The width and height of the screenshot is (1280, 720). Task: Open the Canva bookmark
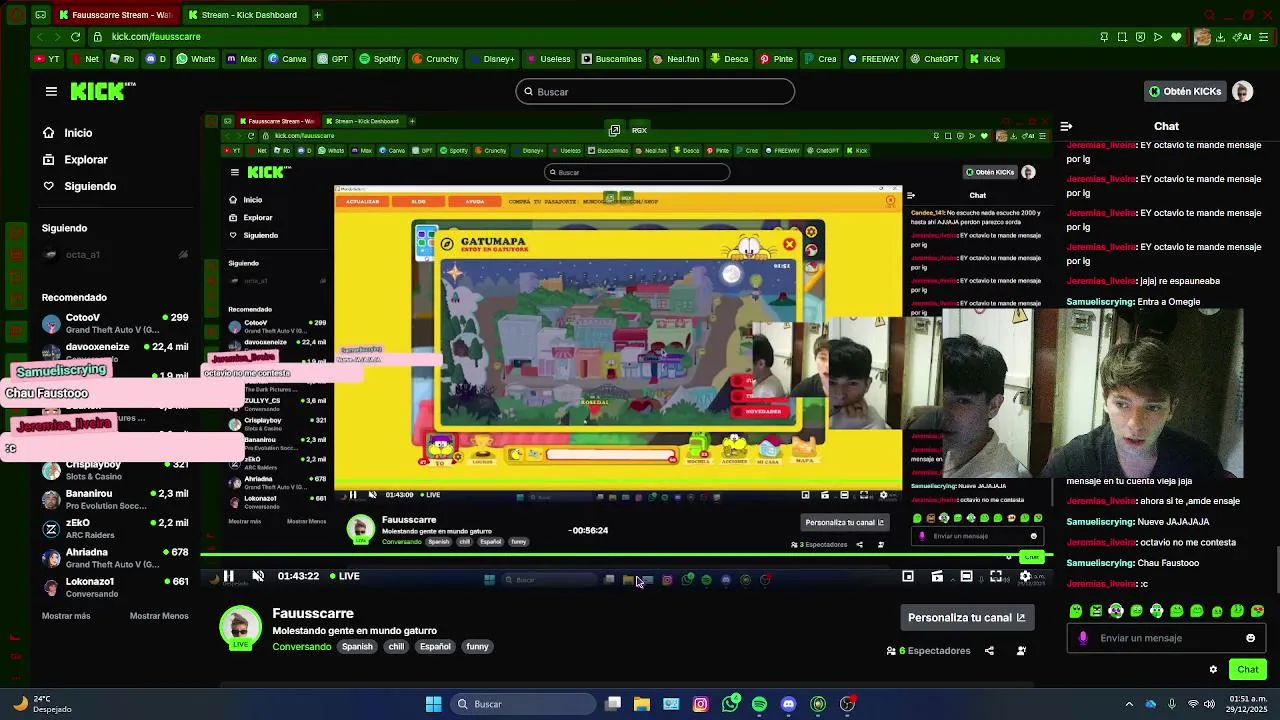(x=287, y=59)
